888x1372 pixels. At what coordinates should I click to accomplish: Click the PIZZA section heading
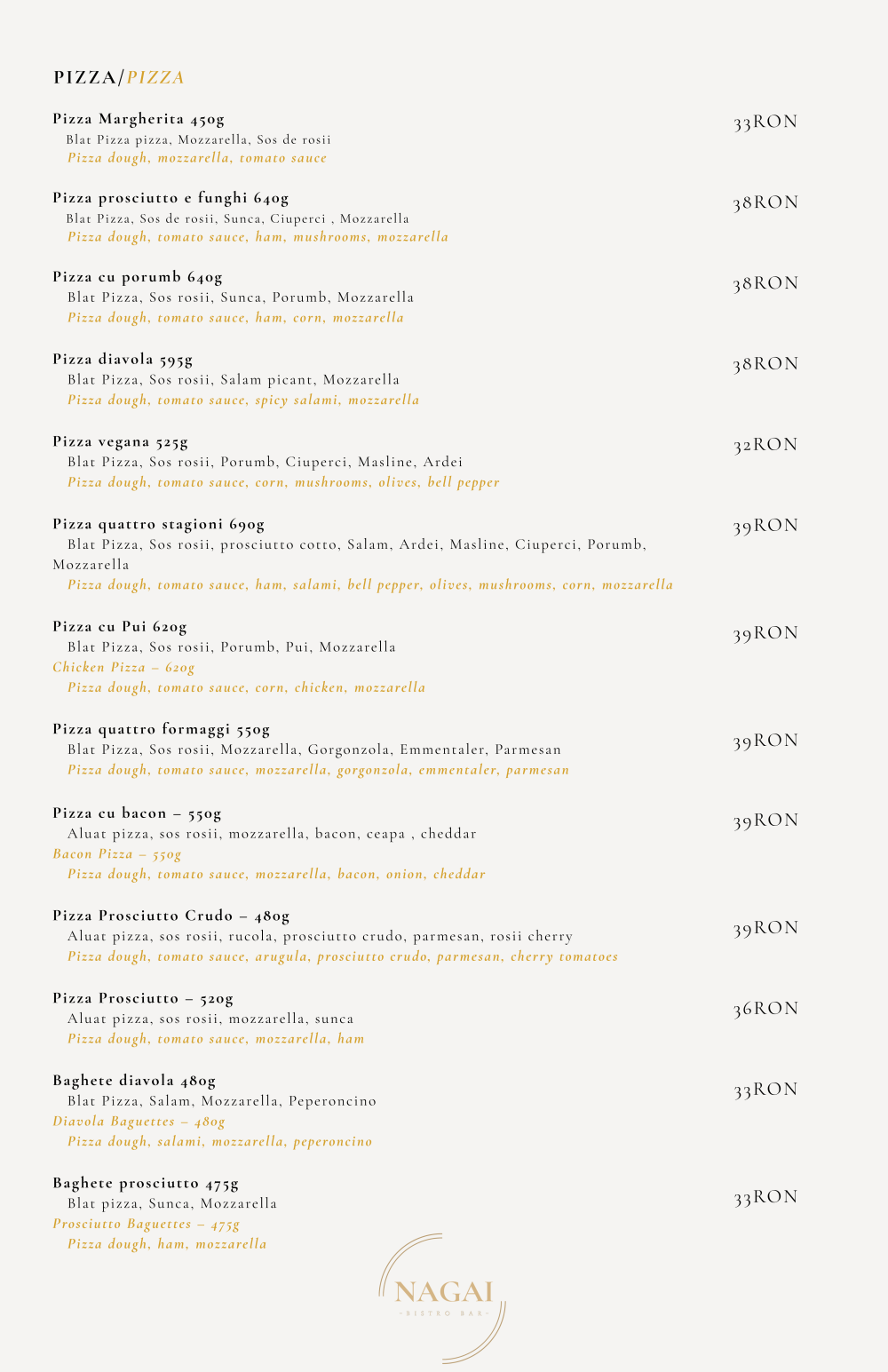pos(119,78)
